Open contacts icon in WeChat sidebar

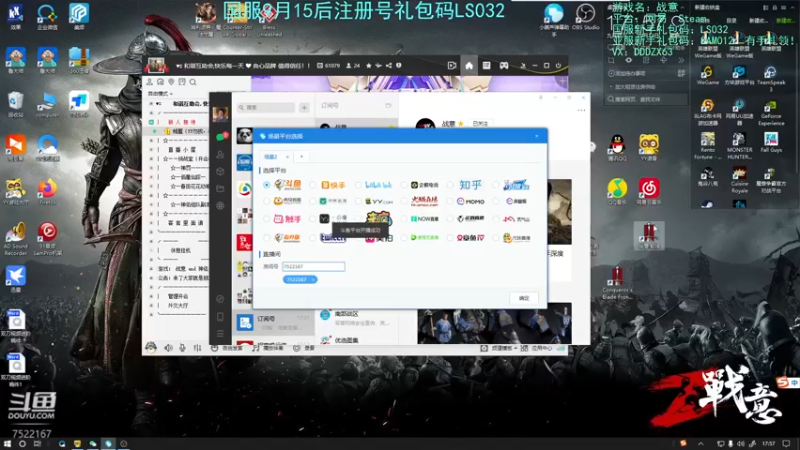click(220, 154)
